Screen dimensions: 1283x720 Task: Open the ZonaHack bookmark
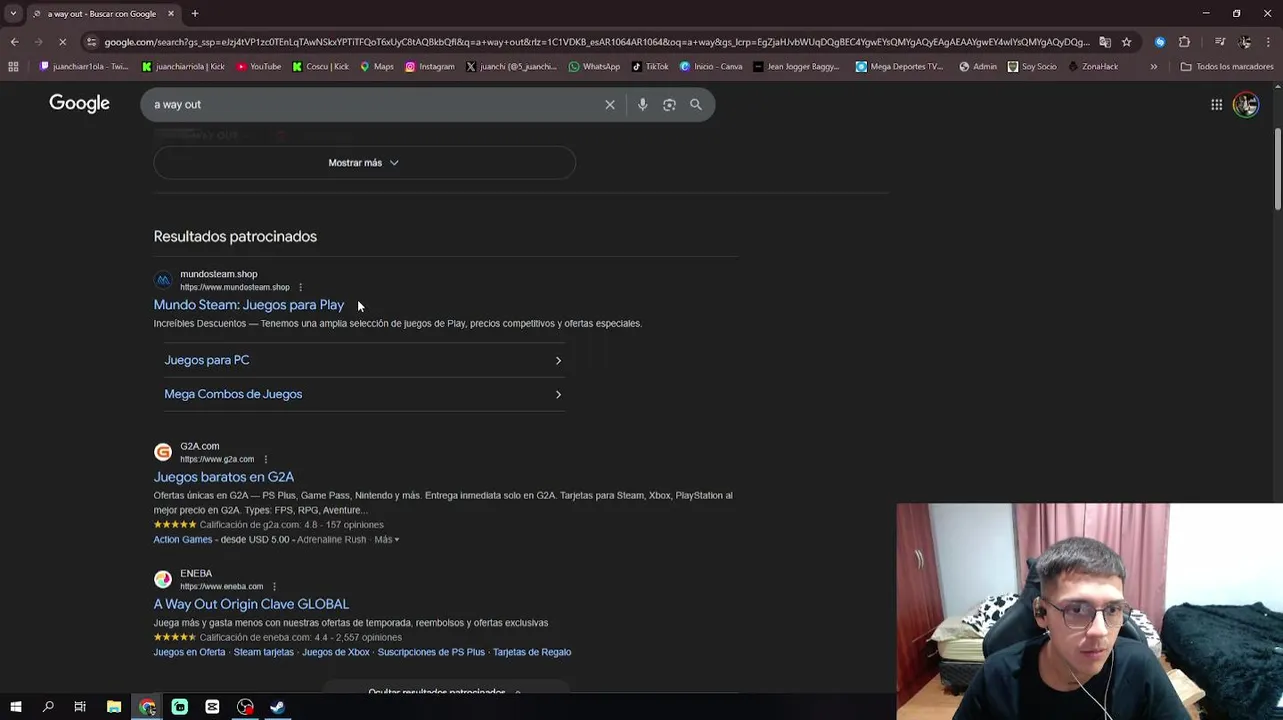[1093, 66]
